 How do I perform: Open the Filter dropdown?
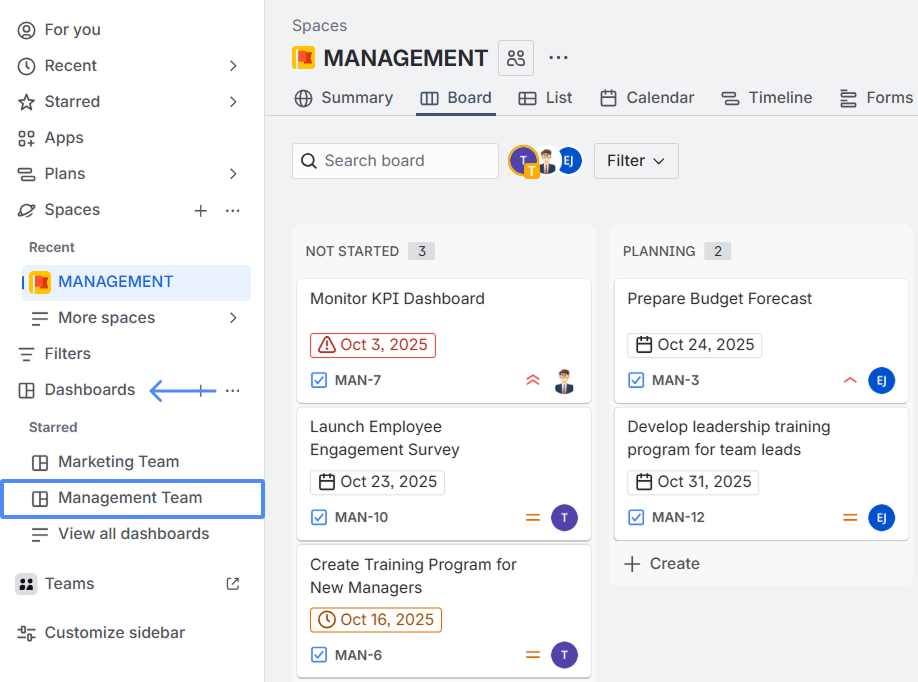coord(636,161)
